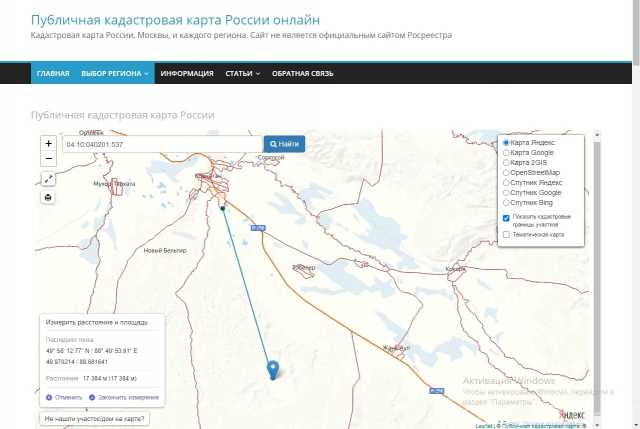Zoom in the map with plus button

tap(48, 144)
